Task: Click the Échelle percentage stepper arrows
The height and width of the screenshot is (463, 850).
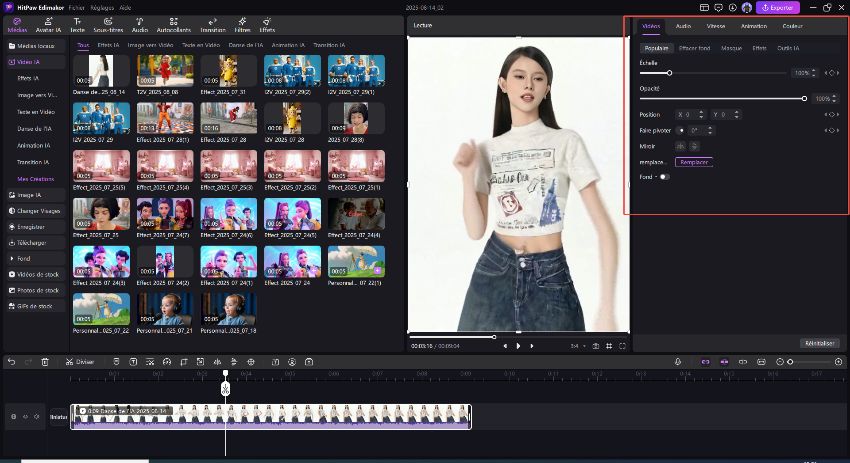Action: [x=813, y=73]
